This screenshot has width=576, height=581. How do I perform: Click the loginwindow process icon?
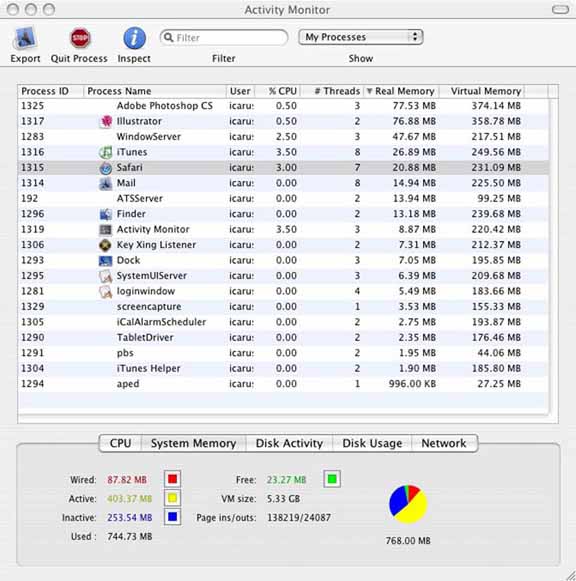(x=106, y=291)
